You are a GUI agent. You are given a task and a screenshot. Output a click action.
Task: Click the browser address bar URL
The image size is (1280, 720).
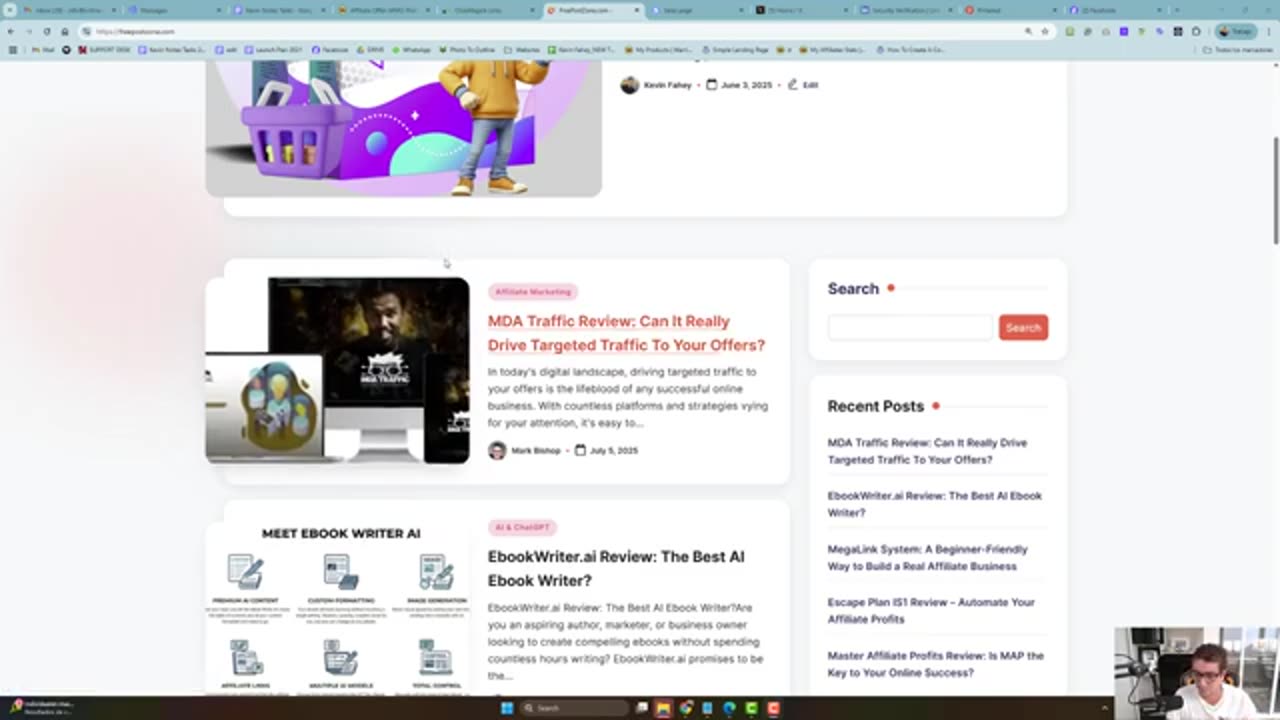point(135,31)
